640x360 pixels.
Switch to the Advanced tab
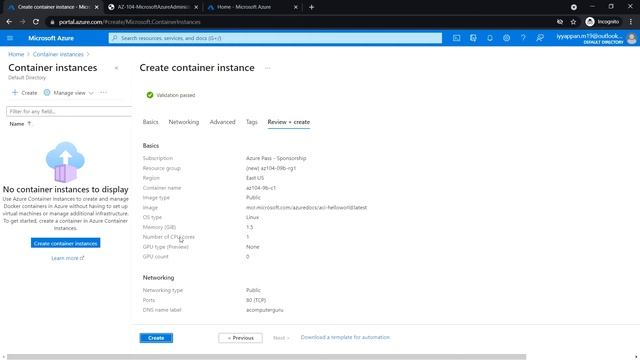(x=222, y=122)
